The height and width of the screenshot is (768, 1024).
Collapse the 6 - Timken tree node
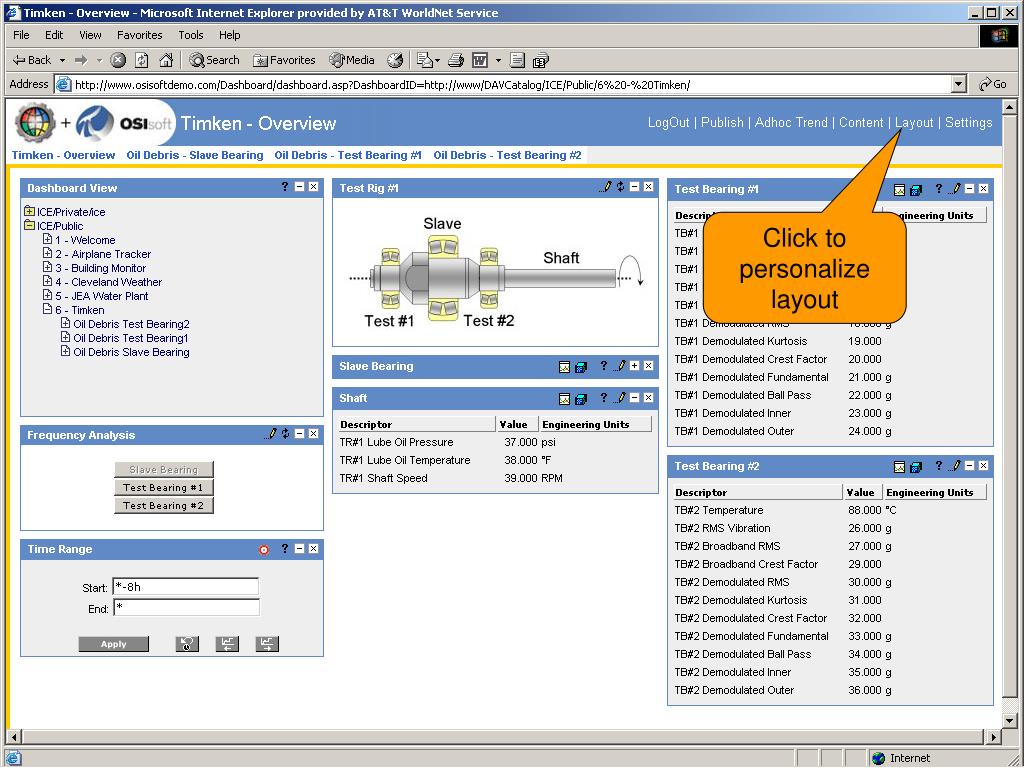47,310
